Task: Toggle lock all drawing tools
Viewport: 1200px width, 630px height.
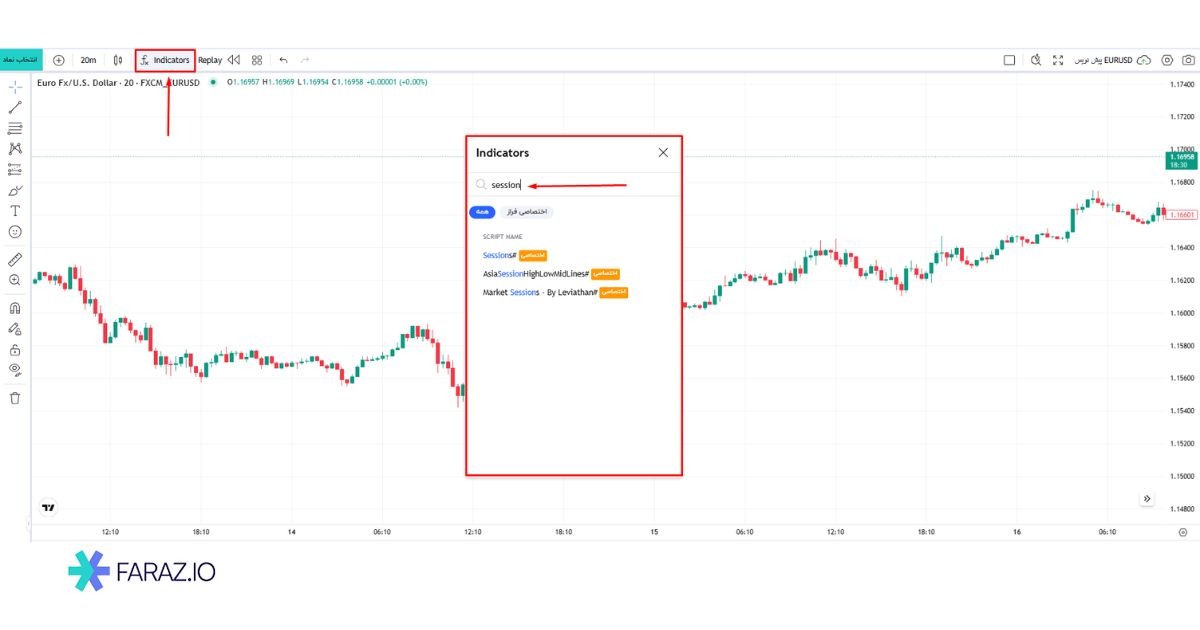Action: tap(15, 350)
